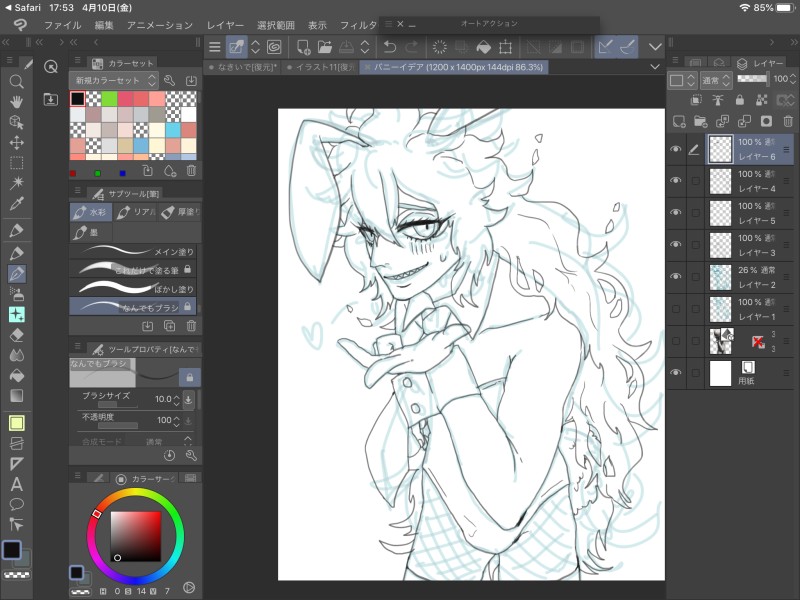Select the Move Layer tool
This screenshot has width=800, height=600.
16,142
